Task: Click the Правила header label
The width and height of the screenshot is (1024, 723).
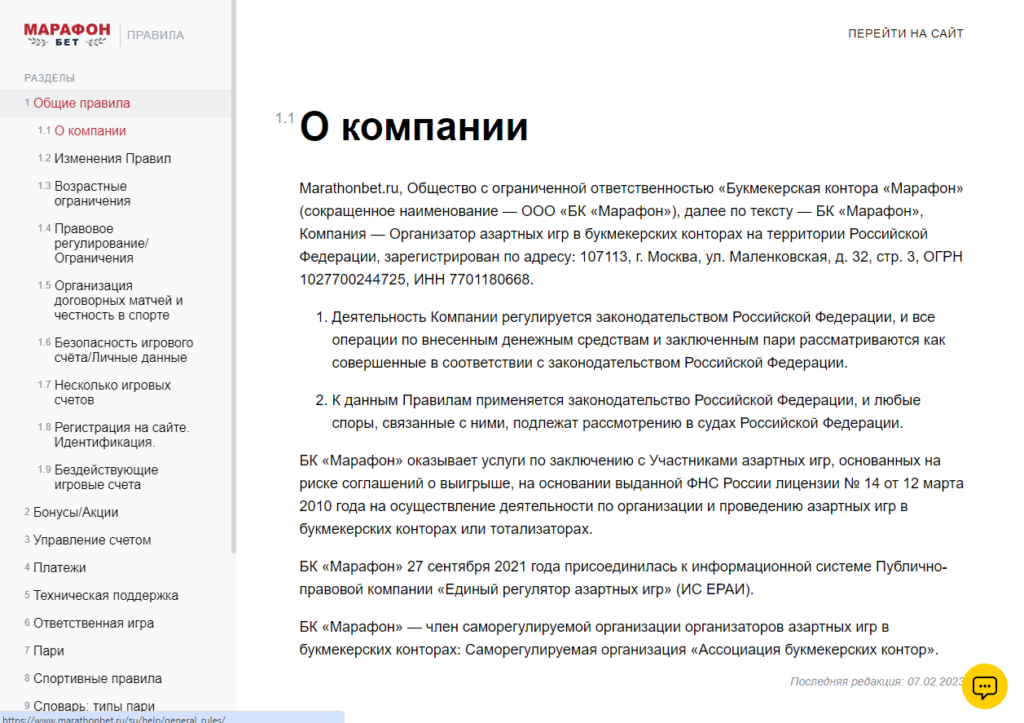Action: click(155, 35)
